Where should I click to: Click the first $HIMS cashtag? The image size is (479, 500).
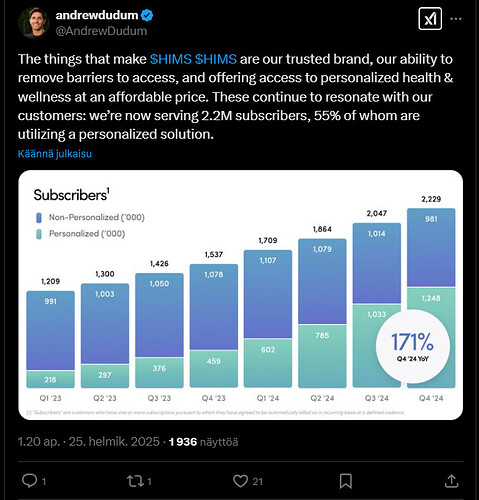coord(171,59)
